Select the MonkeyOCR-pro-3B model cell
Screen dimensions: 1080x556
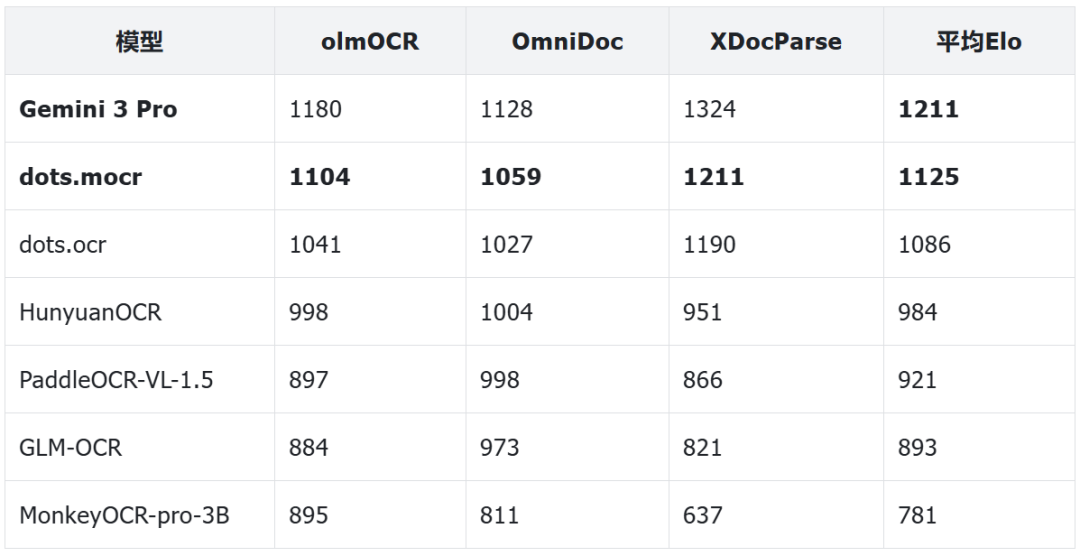[124, 515]
